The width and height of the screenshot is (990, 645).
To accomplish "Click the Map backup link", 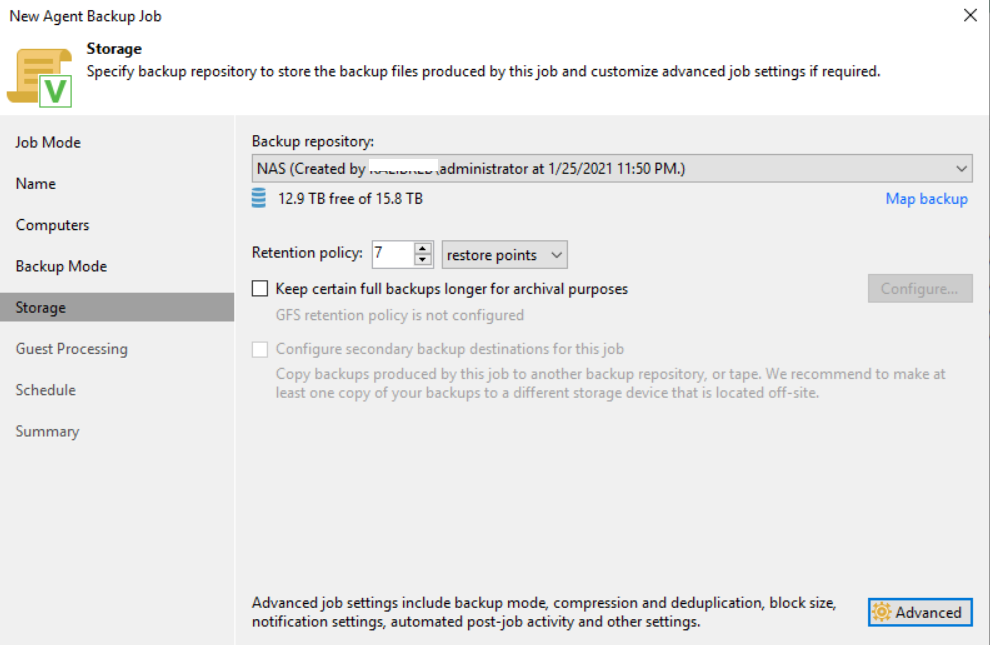I will pyautogui.click(x=926, y=199).
